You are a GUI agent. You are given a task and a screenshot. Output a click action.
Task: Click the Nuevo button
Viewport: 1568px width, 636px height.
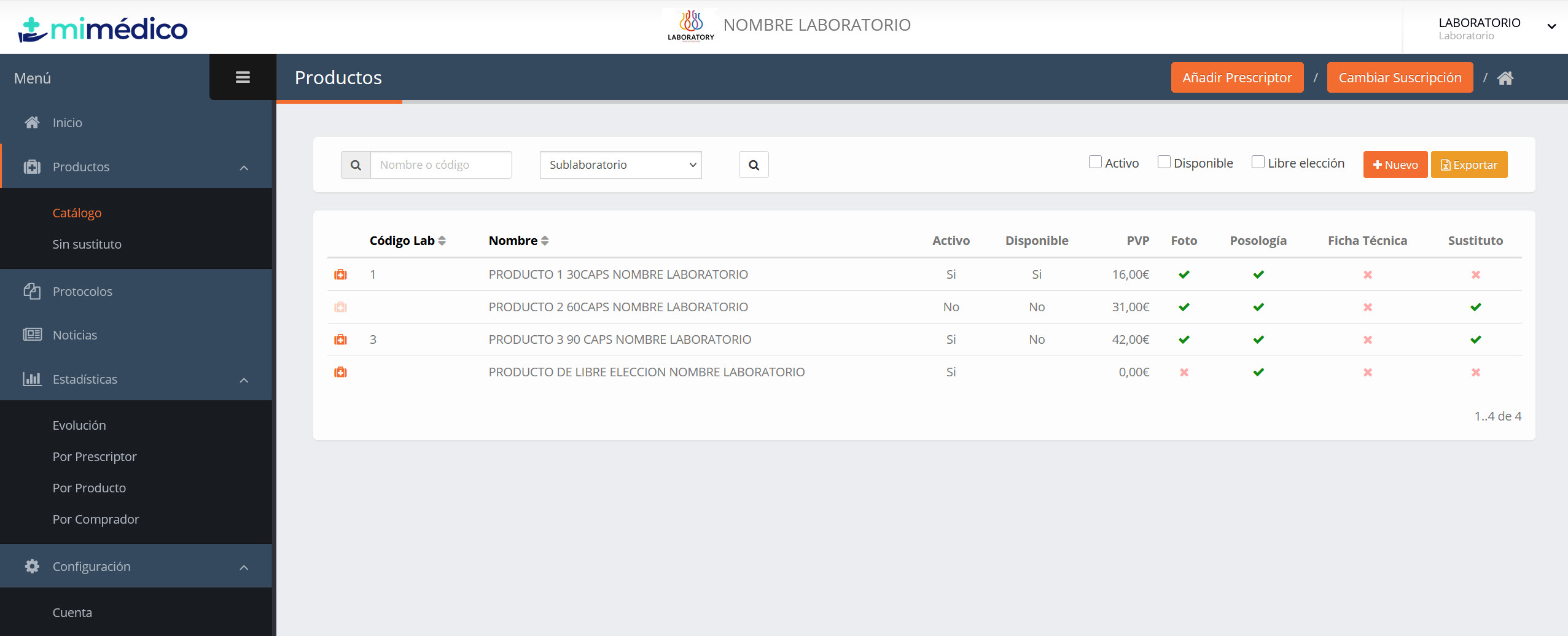(x=1395, y=165)
